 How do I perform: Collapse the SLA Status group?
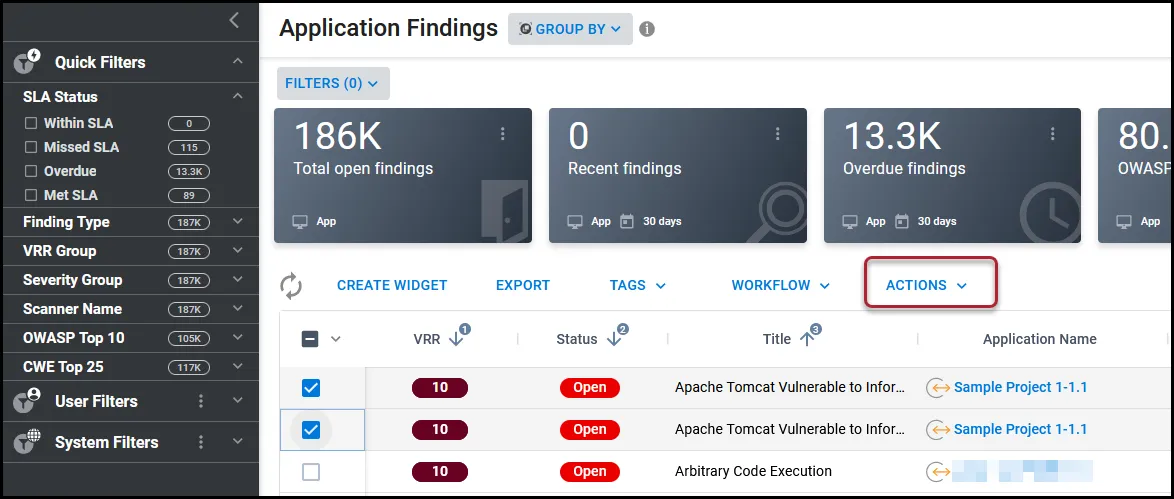pos(237,96)
